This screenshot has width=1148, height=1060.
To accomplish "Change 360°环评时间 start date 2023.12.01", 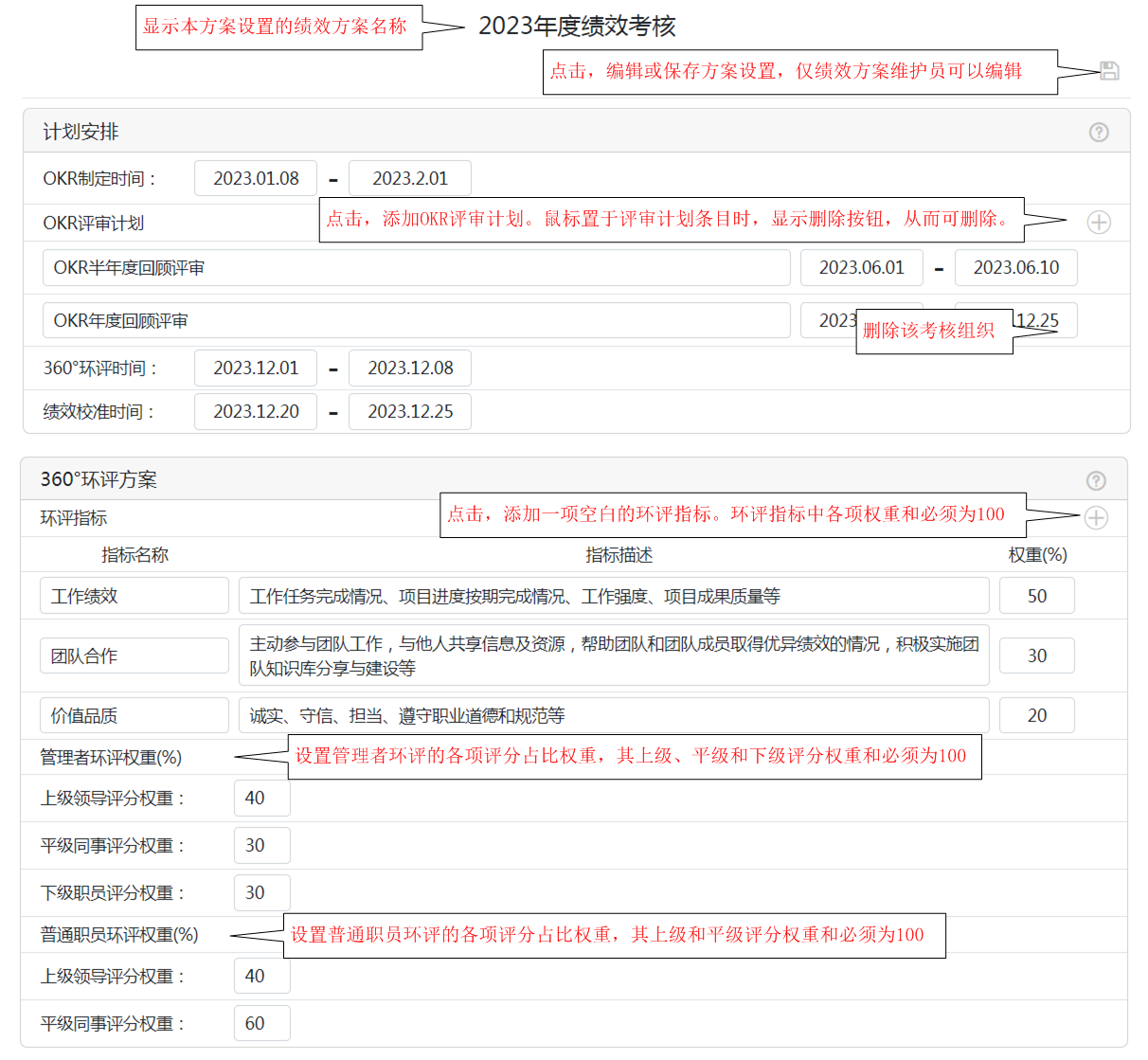I will tap(256, 368).
